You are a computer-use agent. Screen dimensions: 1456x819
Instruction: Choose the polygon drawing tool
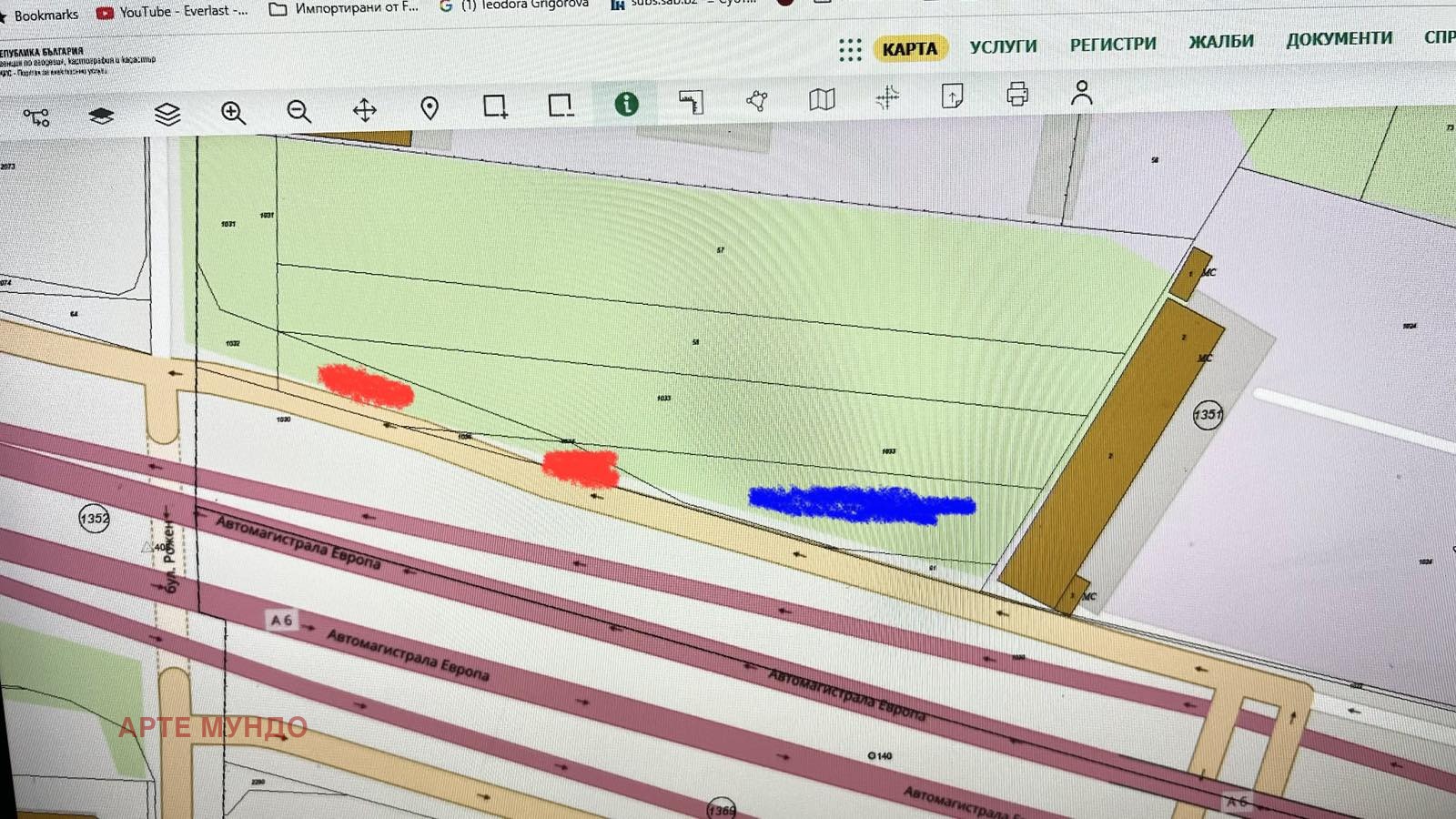757,100
